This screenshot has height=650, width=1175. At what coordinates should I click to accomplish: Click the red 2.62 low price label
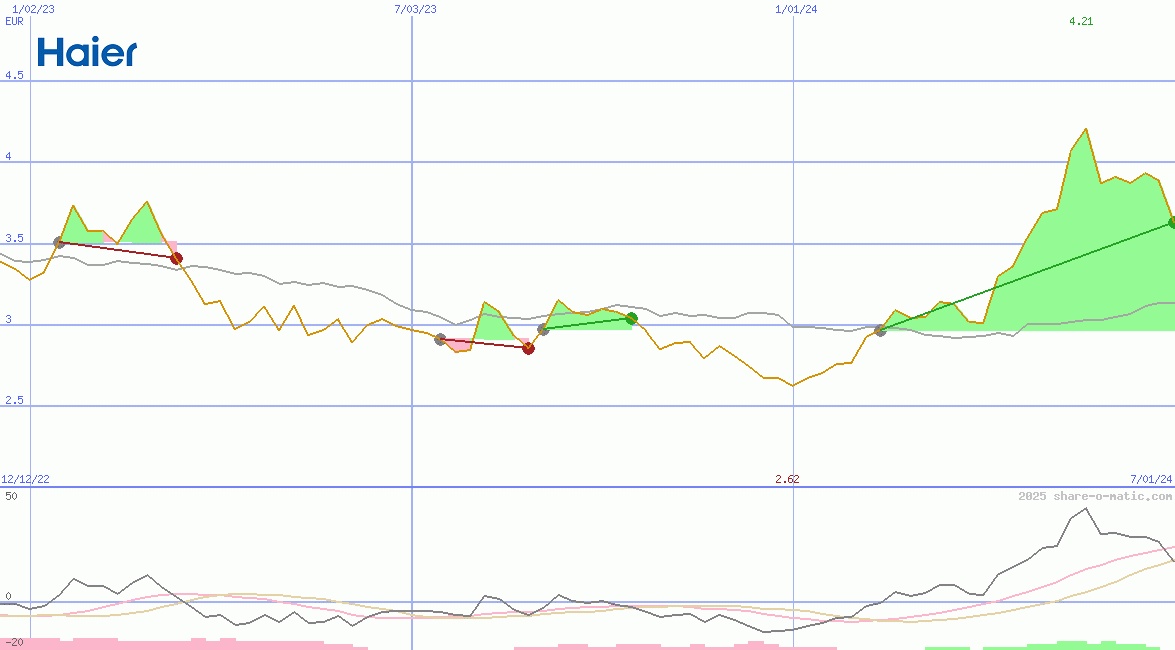(x=787, y=479)
